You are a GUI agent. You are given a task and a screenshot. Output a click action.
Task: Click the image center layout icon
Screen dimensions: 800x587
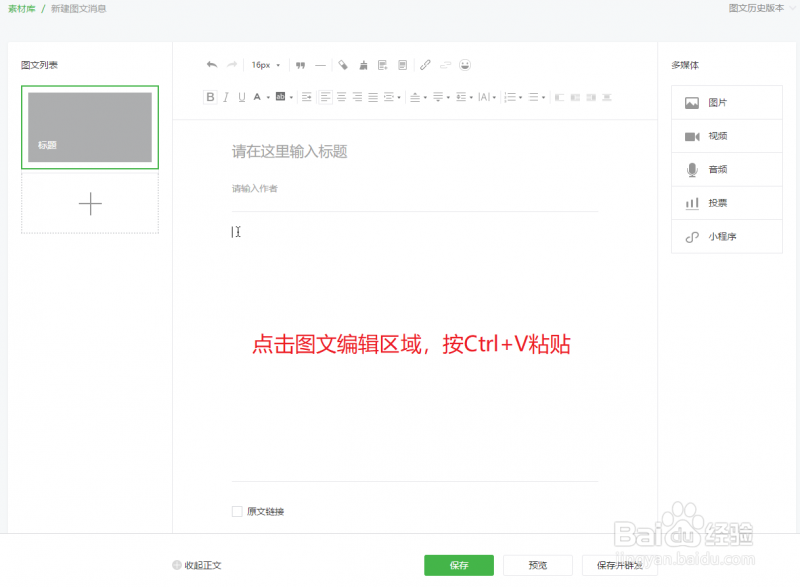coord(607,97)
